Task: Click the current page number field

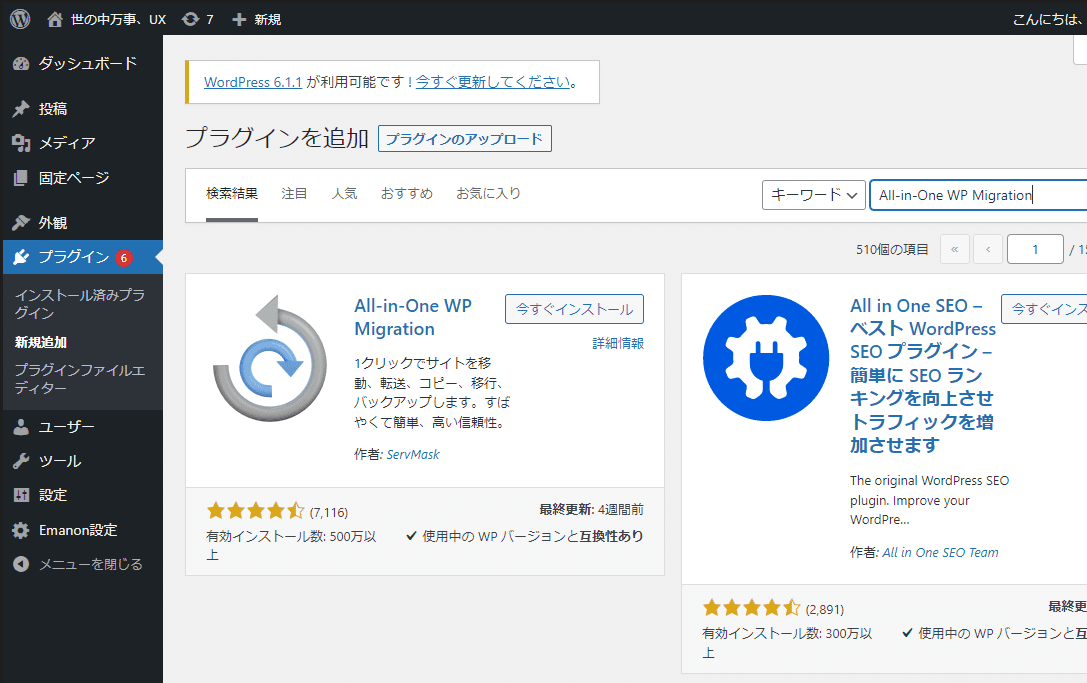Action: pyautogui.click(x=1035, y=250)
